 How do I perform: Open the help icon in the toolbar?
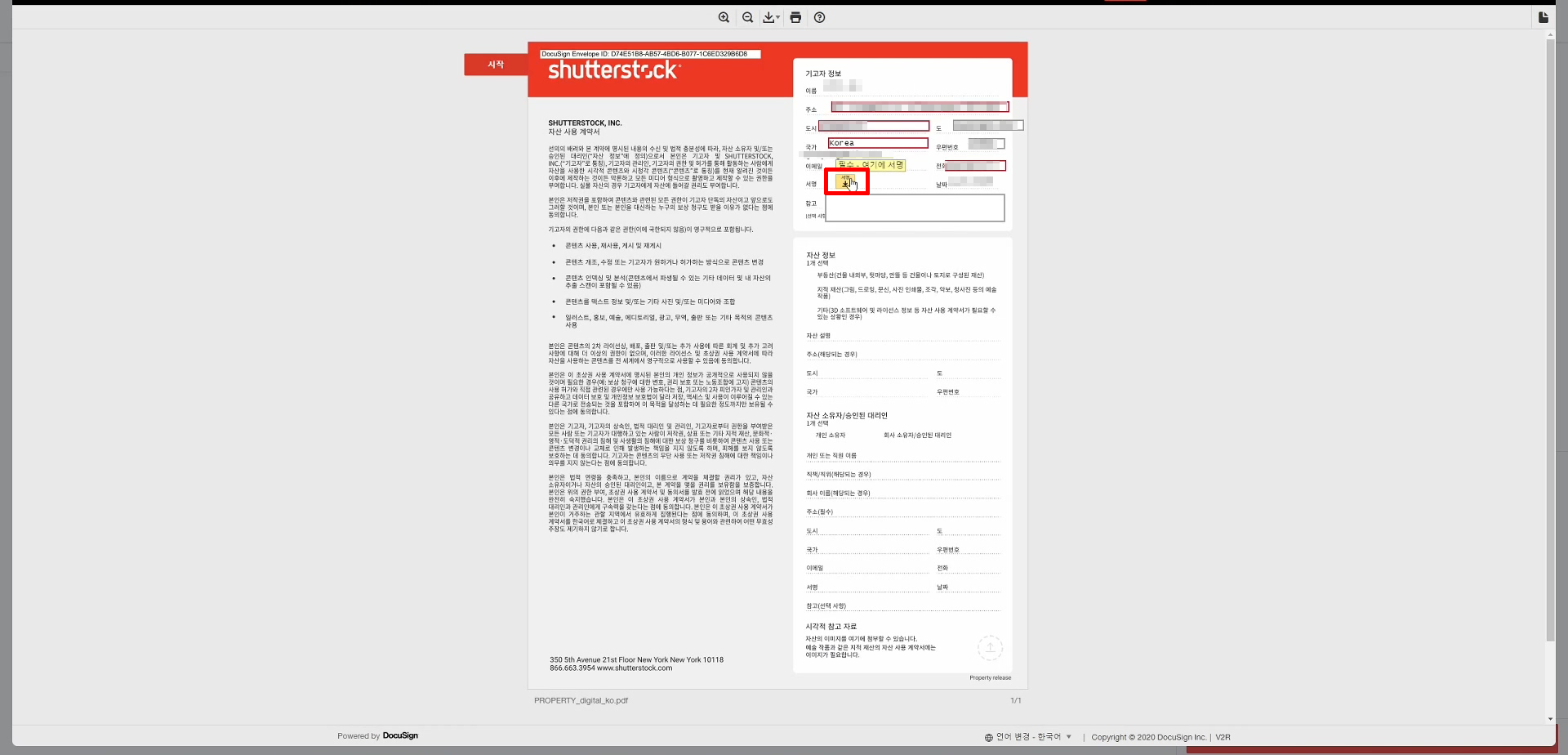[x=819, y=17]
